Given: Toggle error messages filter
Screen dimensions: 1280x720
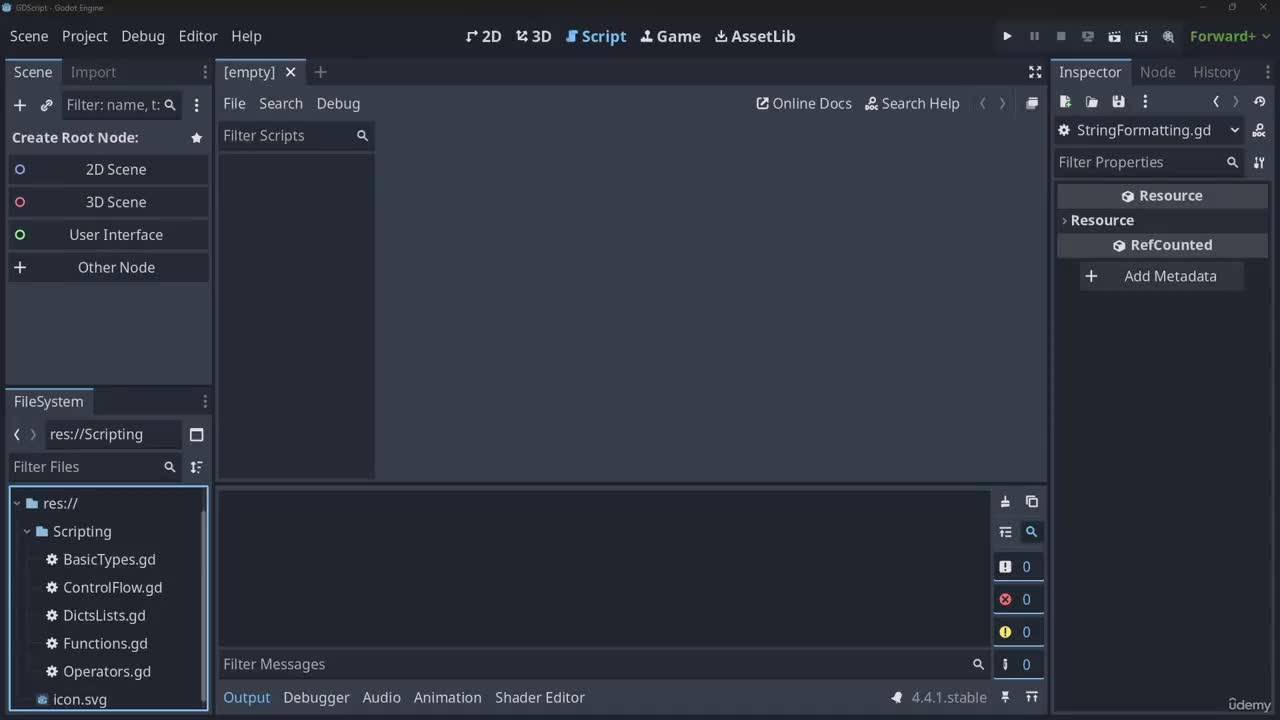Looking at the screenshot, I should click(1018, 599).
